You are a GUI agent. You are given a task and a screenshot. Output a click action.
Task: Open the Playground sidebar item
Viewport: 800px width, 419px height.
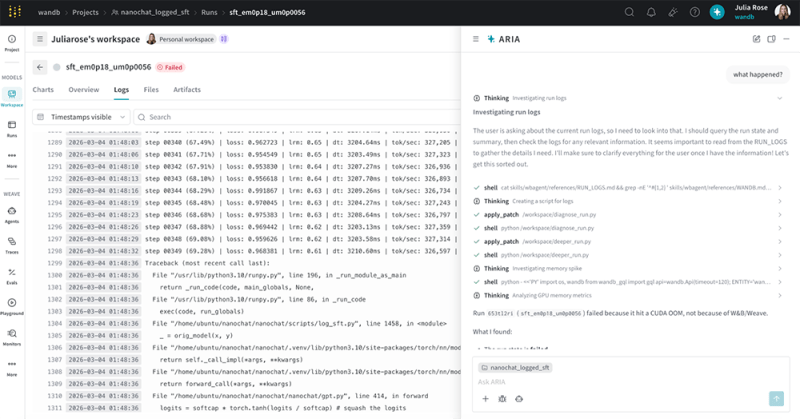pos(12,307)
